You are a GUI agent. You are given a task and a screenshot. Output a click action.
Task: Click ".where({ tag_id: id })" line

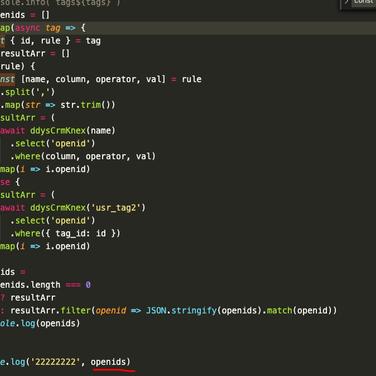pyautogui.click(x=65, y=233)
